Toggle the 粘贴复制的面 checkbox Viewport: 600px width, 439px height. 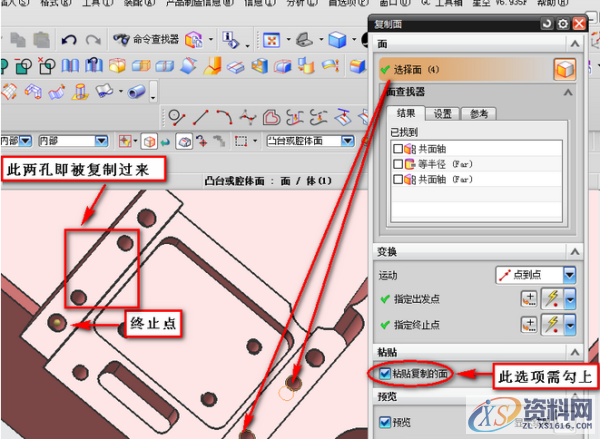click(x=385, y=373)
